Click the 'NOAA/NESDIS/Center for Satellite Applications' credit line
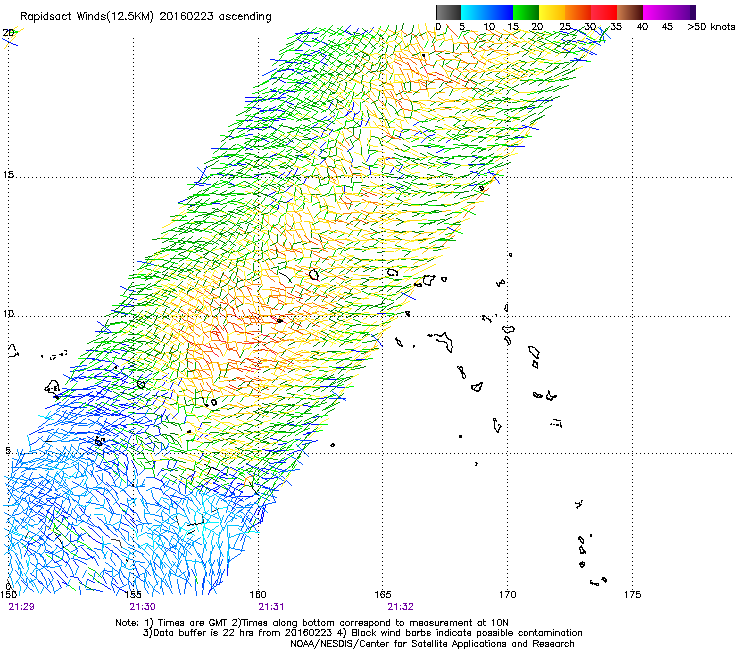The width and height of the screenshot is (740, 650). point(432,644)
